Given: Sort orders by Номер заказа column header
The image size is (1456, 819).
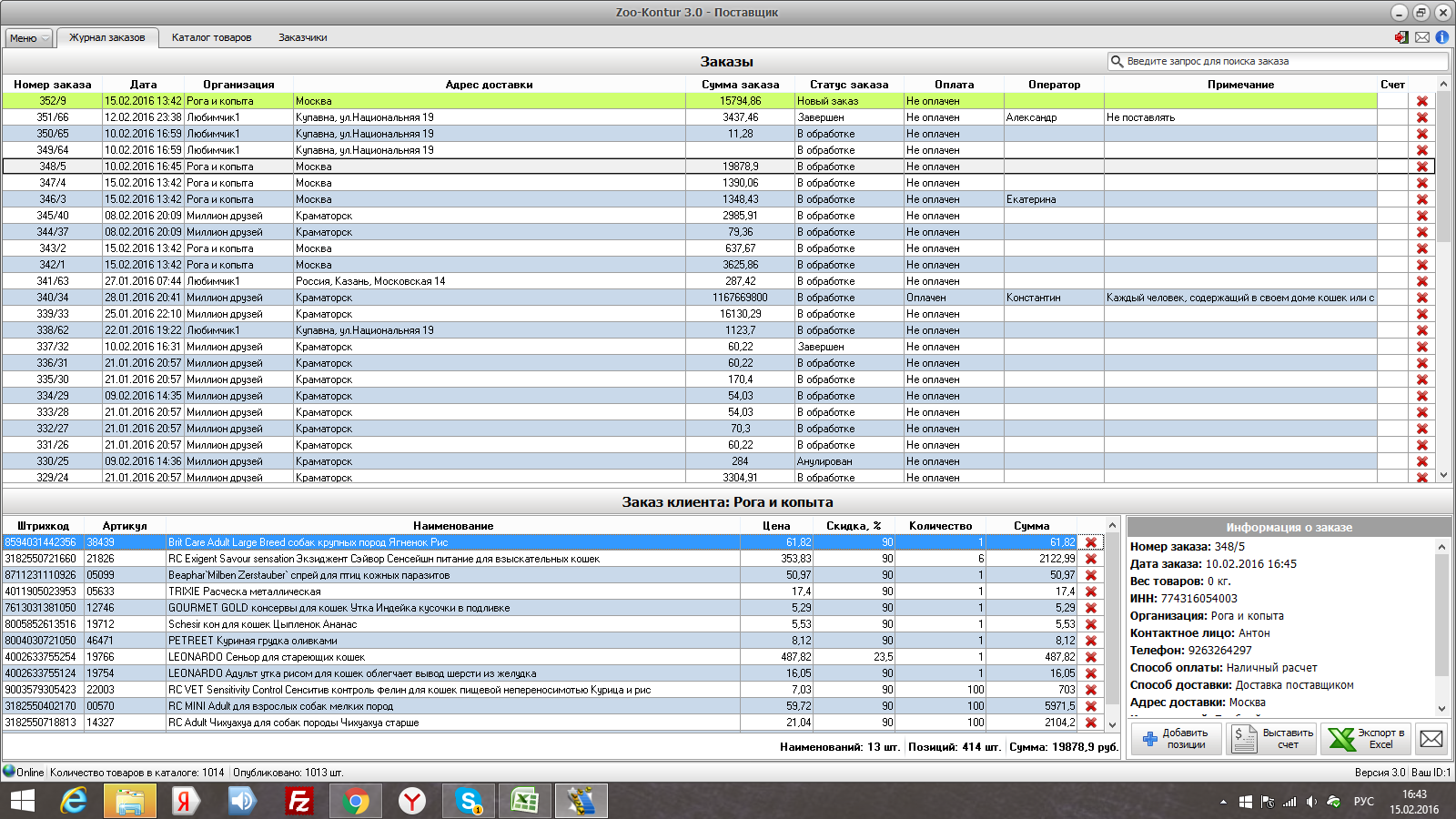Looking at the screenshot, I should (x=52, y=85).
